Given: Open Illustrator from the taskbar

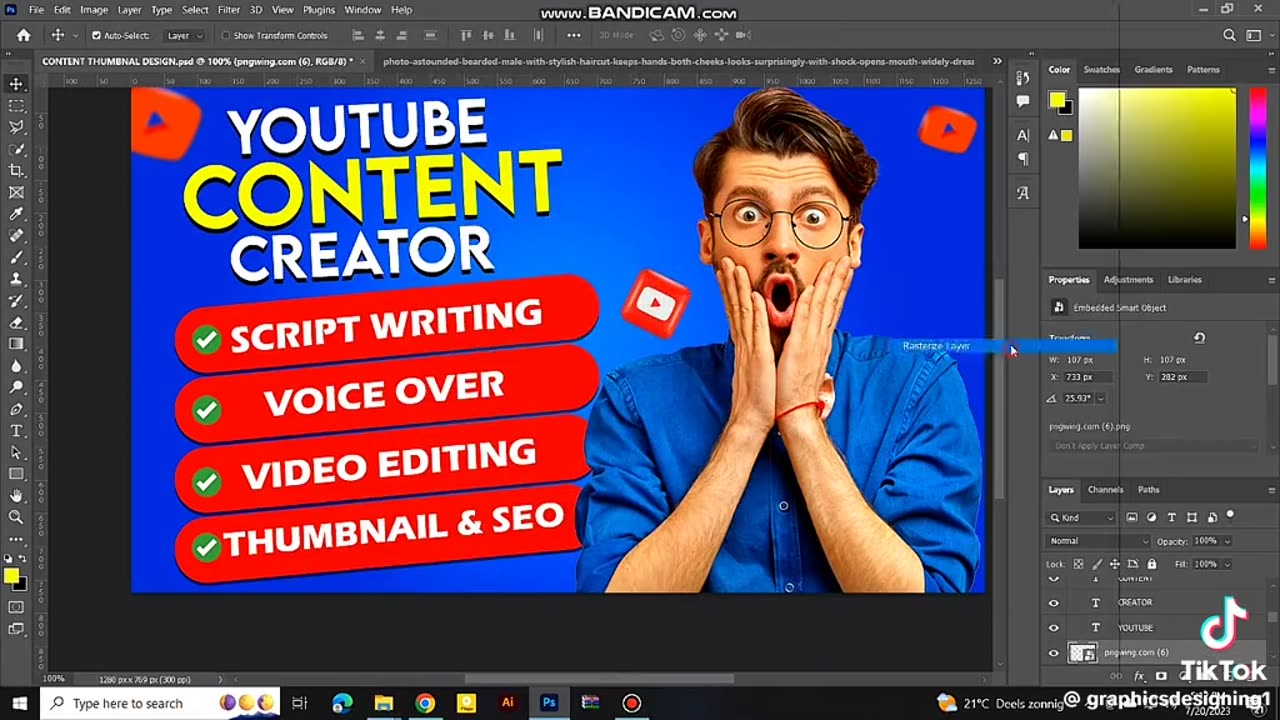Looking at the screenshot, I should coord(507,703).
